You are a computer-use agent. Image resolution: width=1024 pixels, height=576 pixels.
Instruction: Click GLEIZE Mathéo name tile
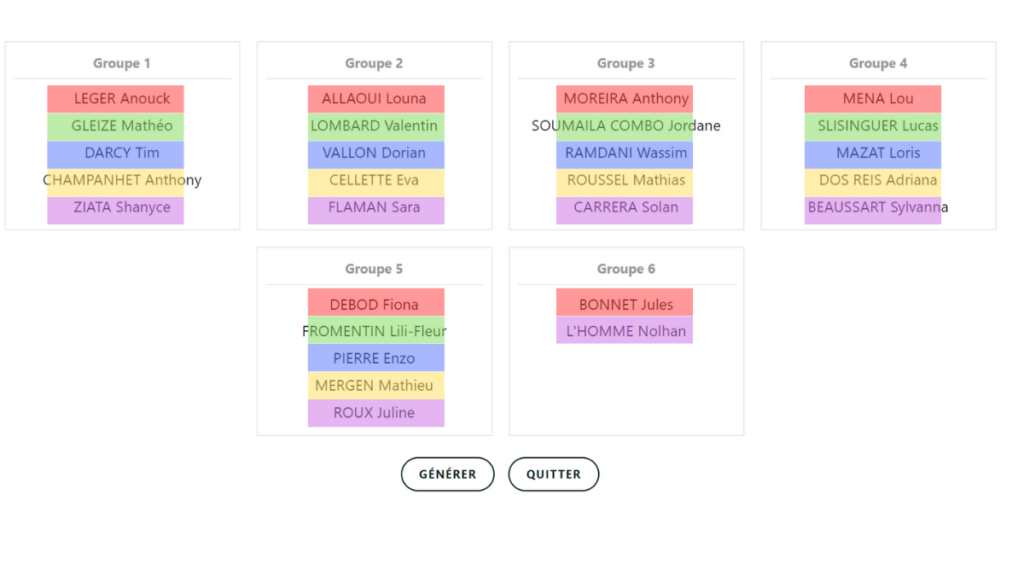click(116, 126)
